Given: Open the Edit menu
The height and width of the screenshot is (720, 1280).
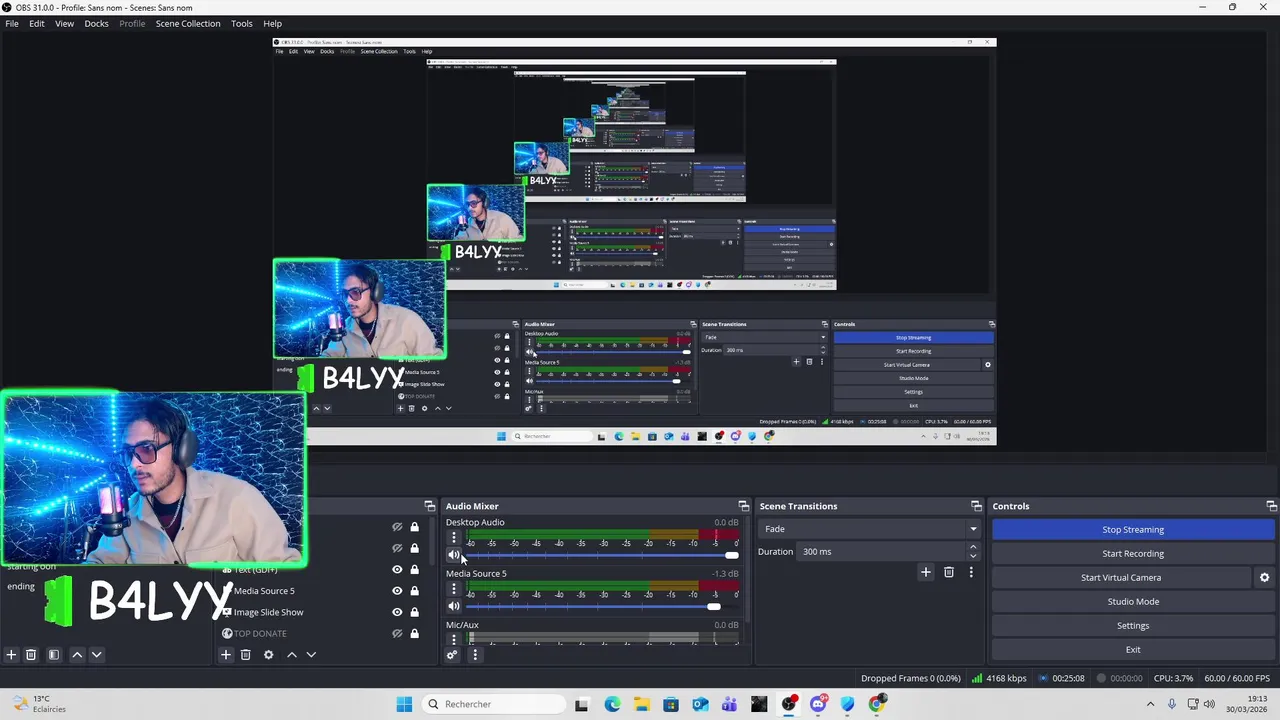Looking at the screenshot, I should 37,23.
